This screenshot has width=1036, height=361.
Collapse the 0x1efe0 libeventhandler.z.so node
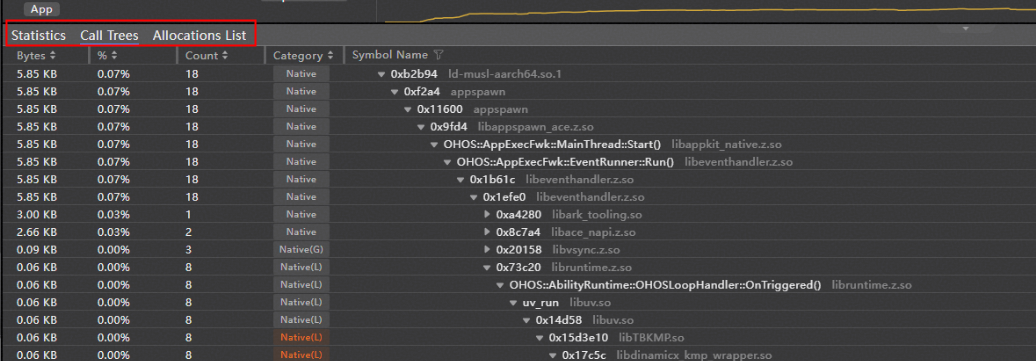coord(474,197)
